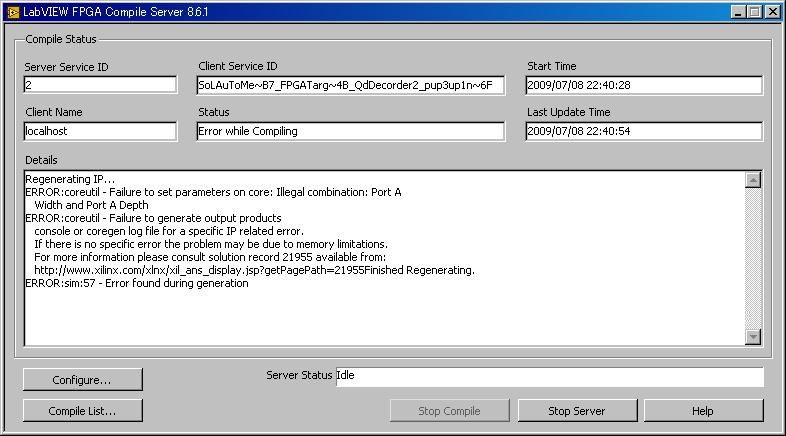Click the Stop Server button
The image size is (786, 436).
577,411
